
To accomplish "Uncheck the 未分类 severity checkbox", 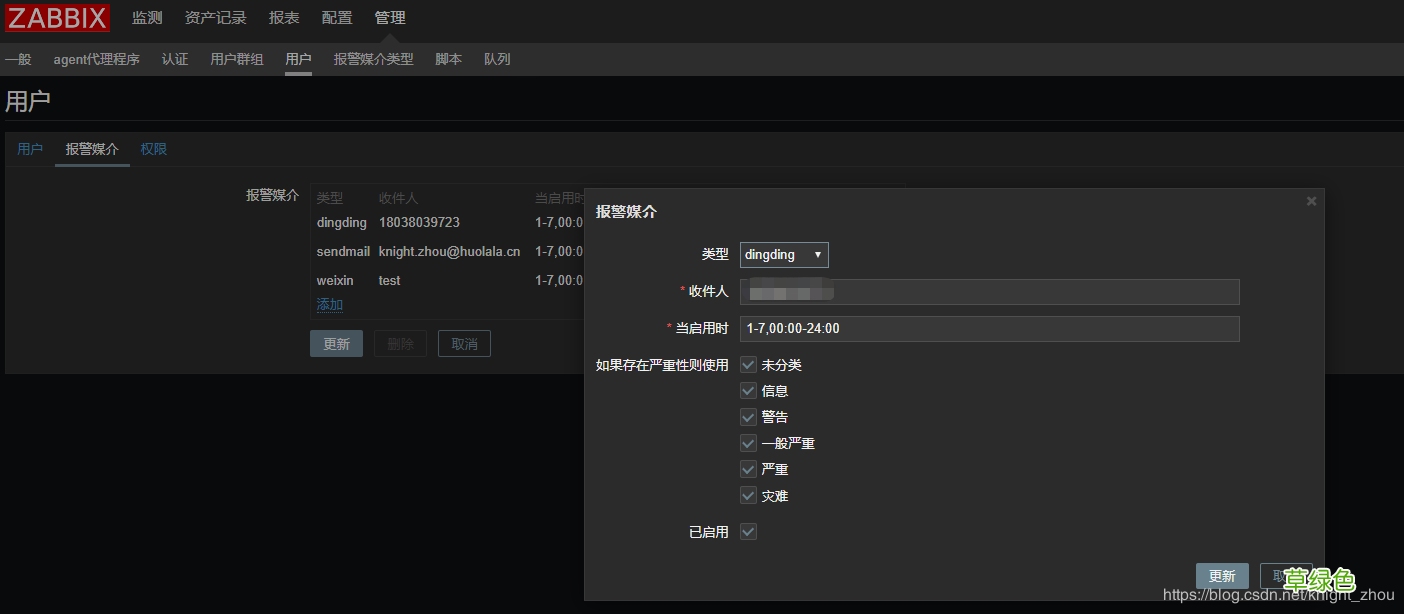I will 748,364.
